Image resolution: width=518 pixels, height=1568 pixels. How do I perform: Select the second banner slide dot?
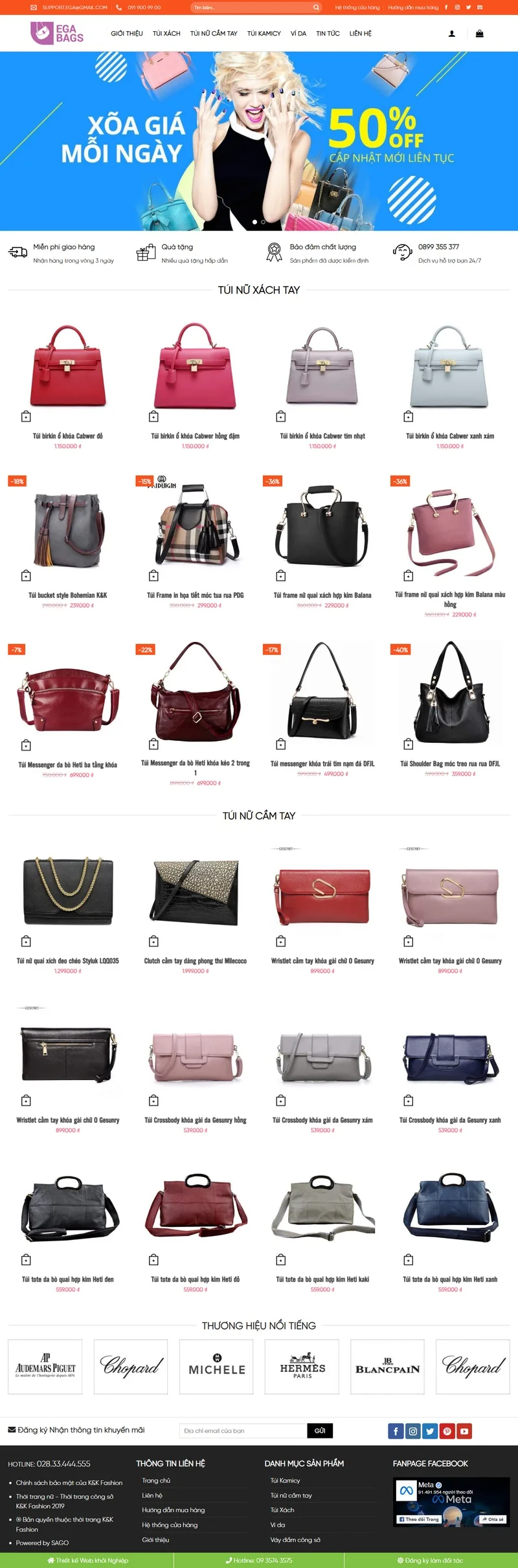point(263,222)
